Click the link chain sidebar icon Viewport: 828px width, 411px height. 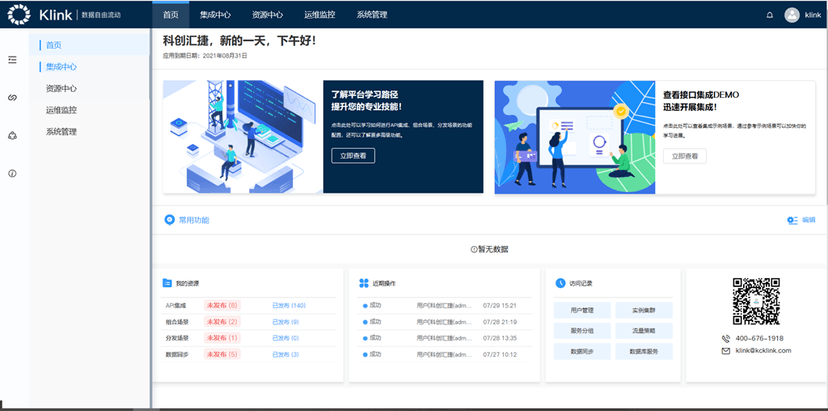[x=13, y=97]
